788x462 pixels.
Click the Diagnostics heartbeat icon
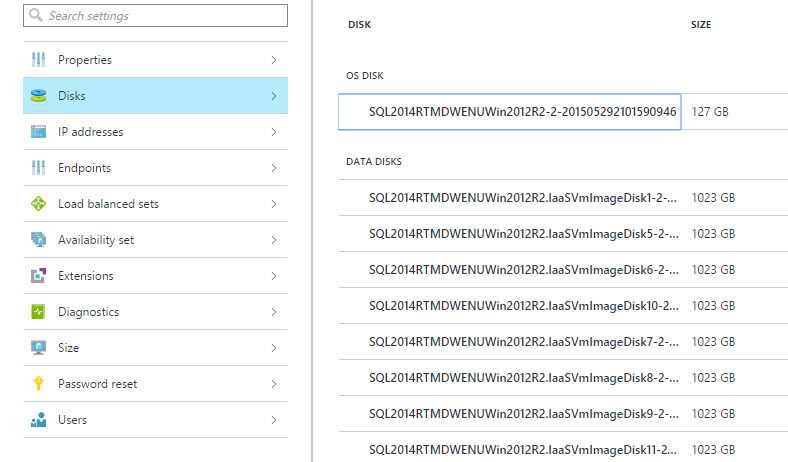click(x=39, y=312)
